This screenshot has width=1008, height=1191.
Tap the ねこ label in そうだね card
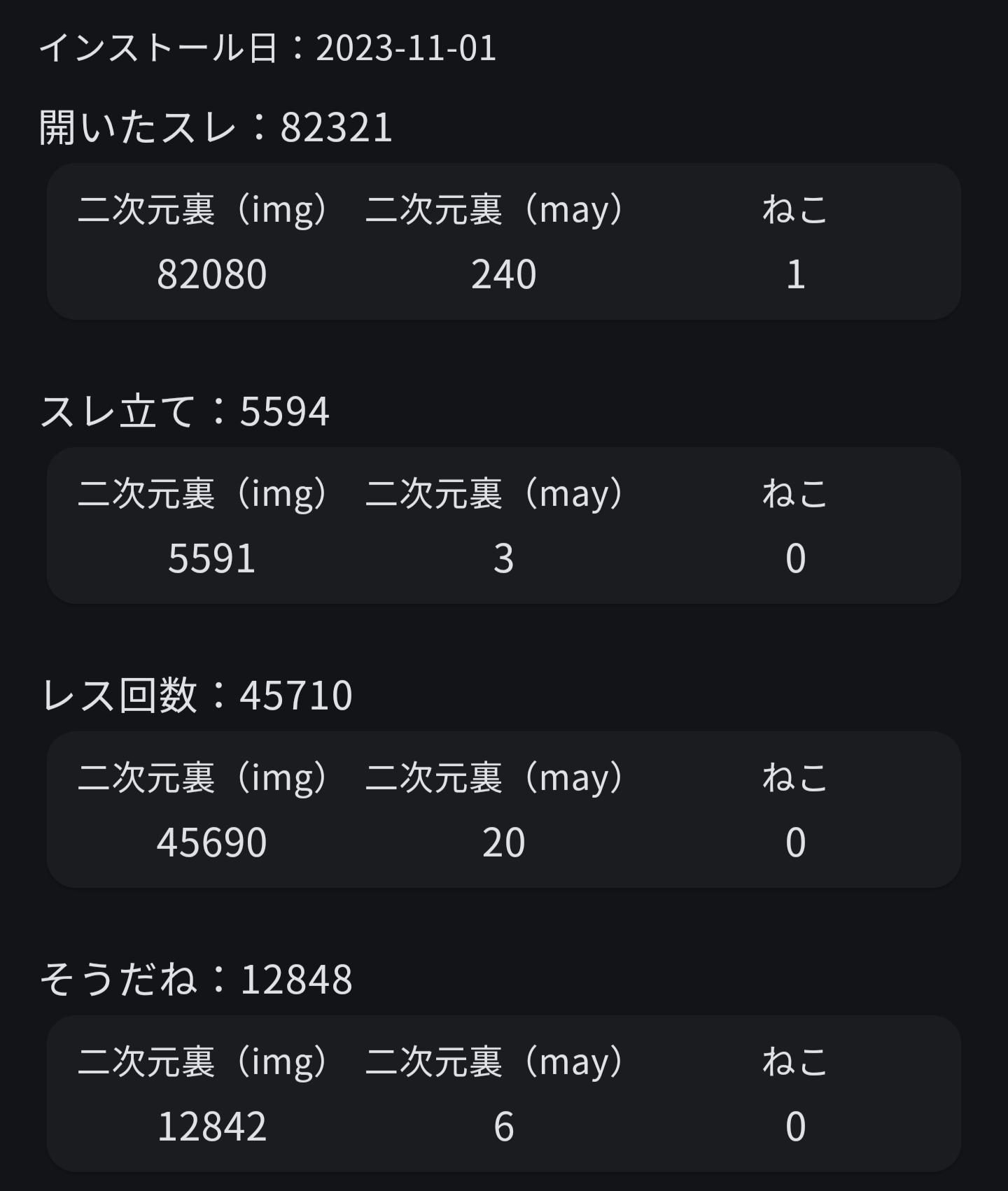[795, 1062]
